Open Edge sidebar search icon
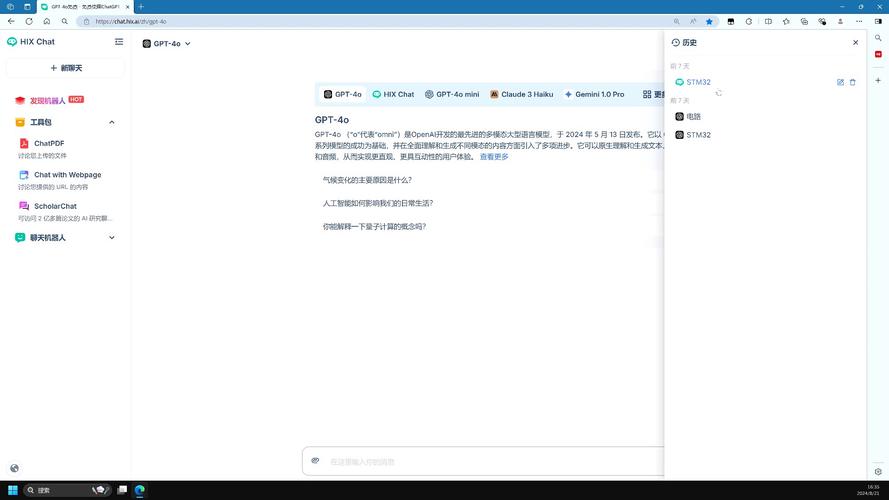Screen dimensions: 889x500 click(x=878, y=38)
